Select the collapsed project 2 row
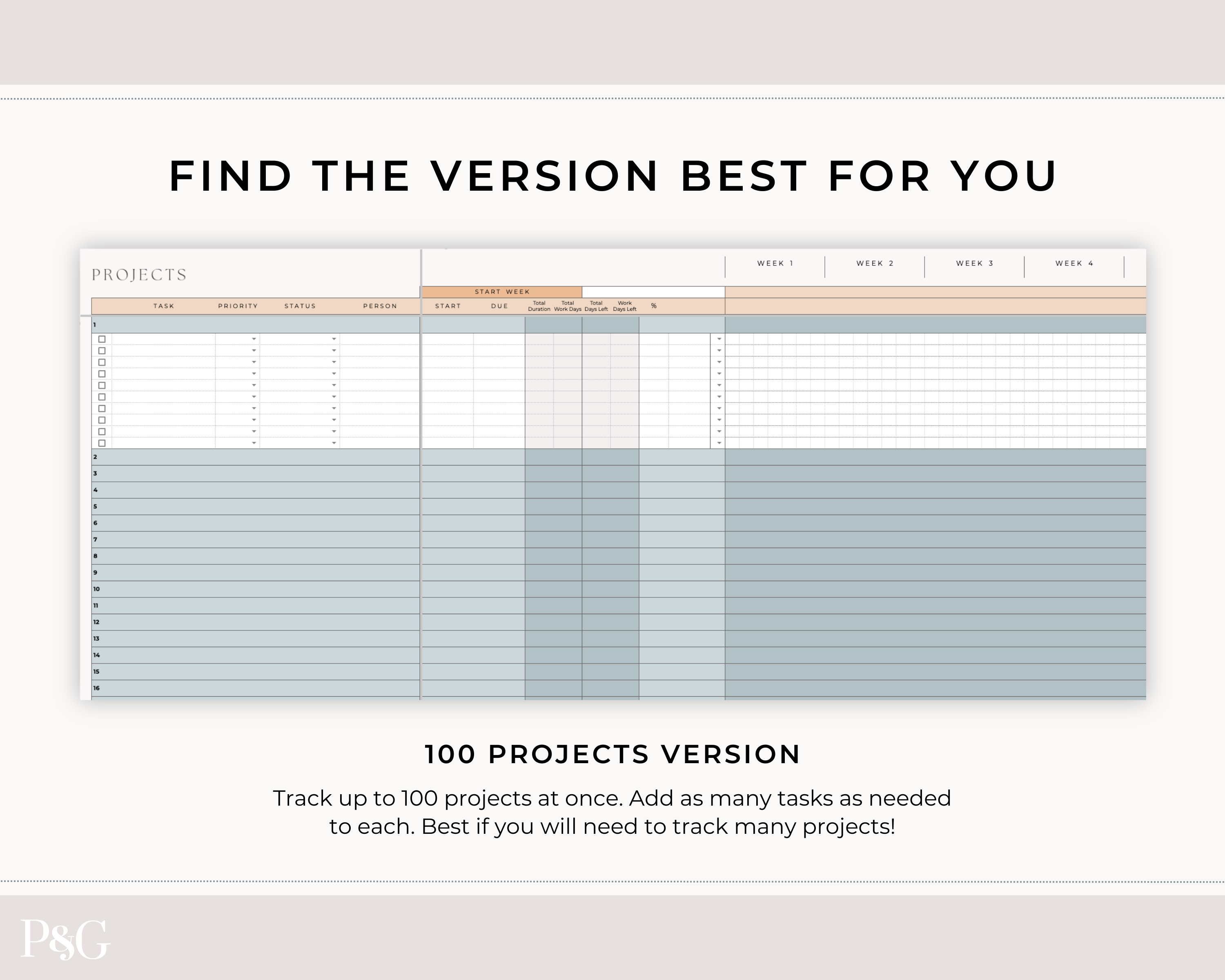1225x980 pixels. [x=256, y=457]
